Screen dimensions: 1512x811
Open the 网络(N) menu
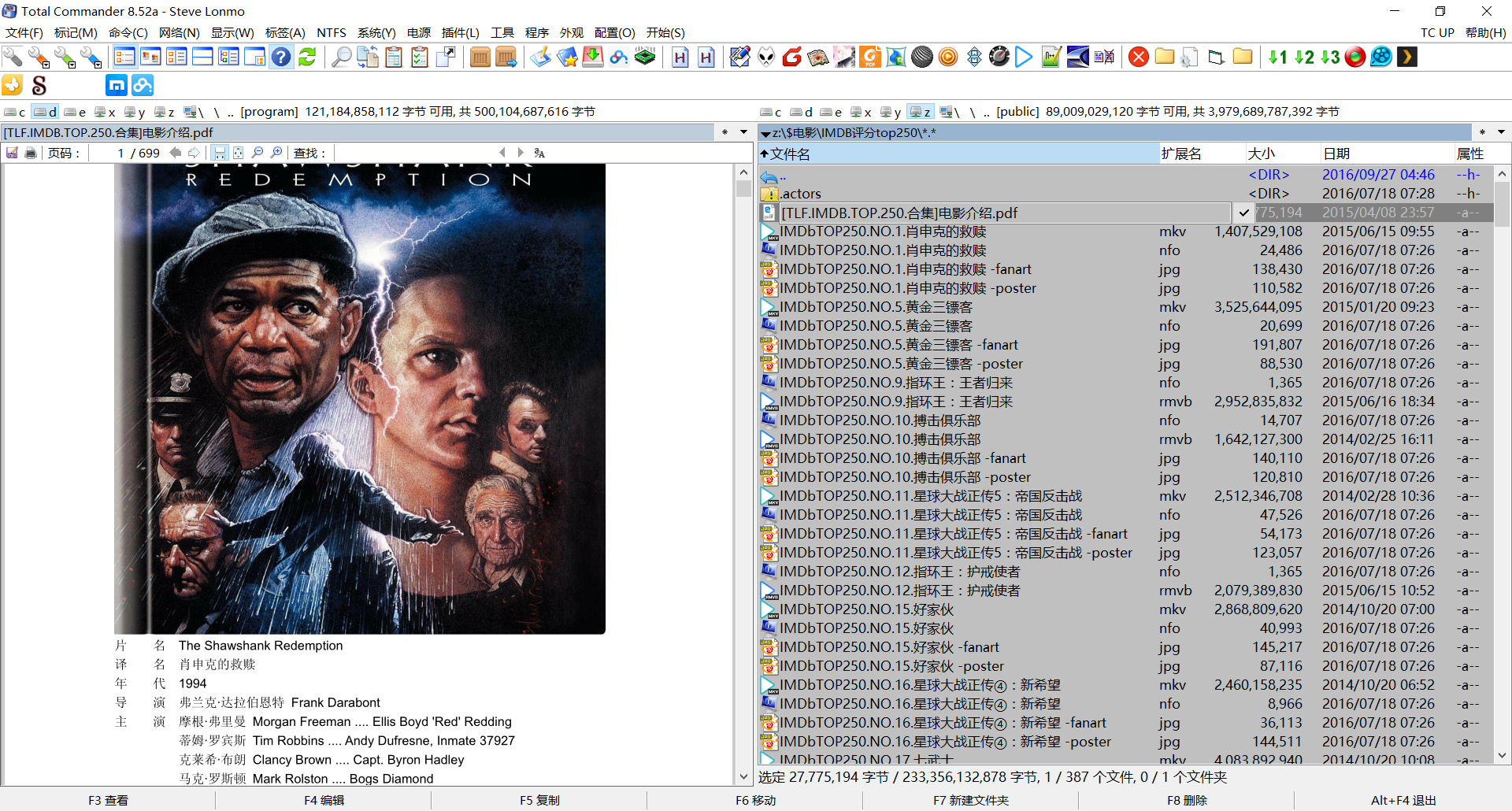coord(180,32)
